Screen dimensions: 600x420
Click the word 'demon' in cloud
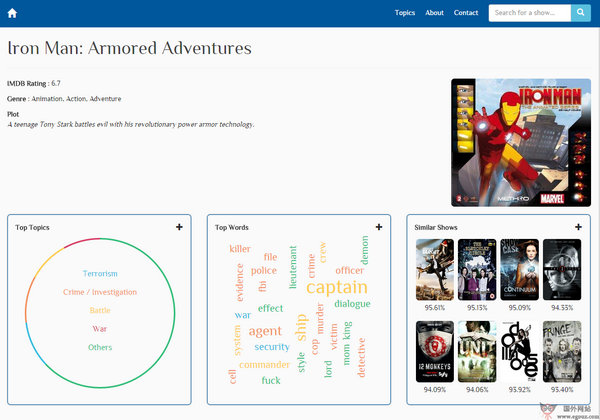(364, 250)
